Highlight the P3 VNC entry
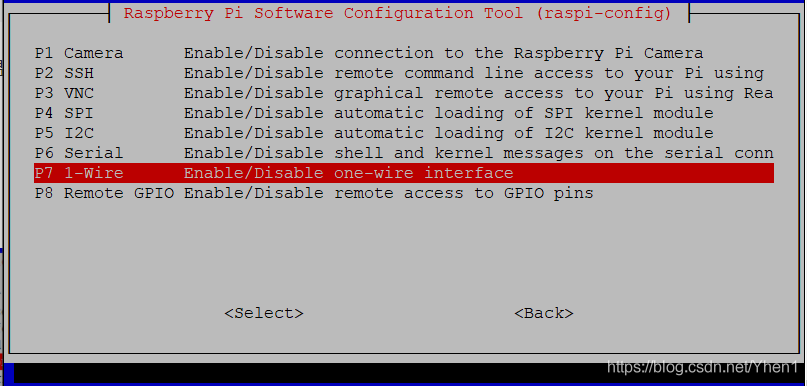Image resolution: width=807 pixels, height=386 pixels. click(404, 93)
